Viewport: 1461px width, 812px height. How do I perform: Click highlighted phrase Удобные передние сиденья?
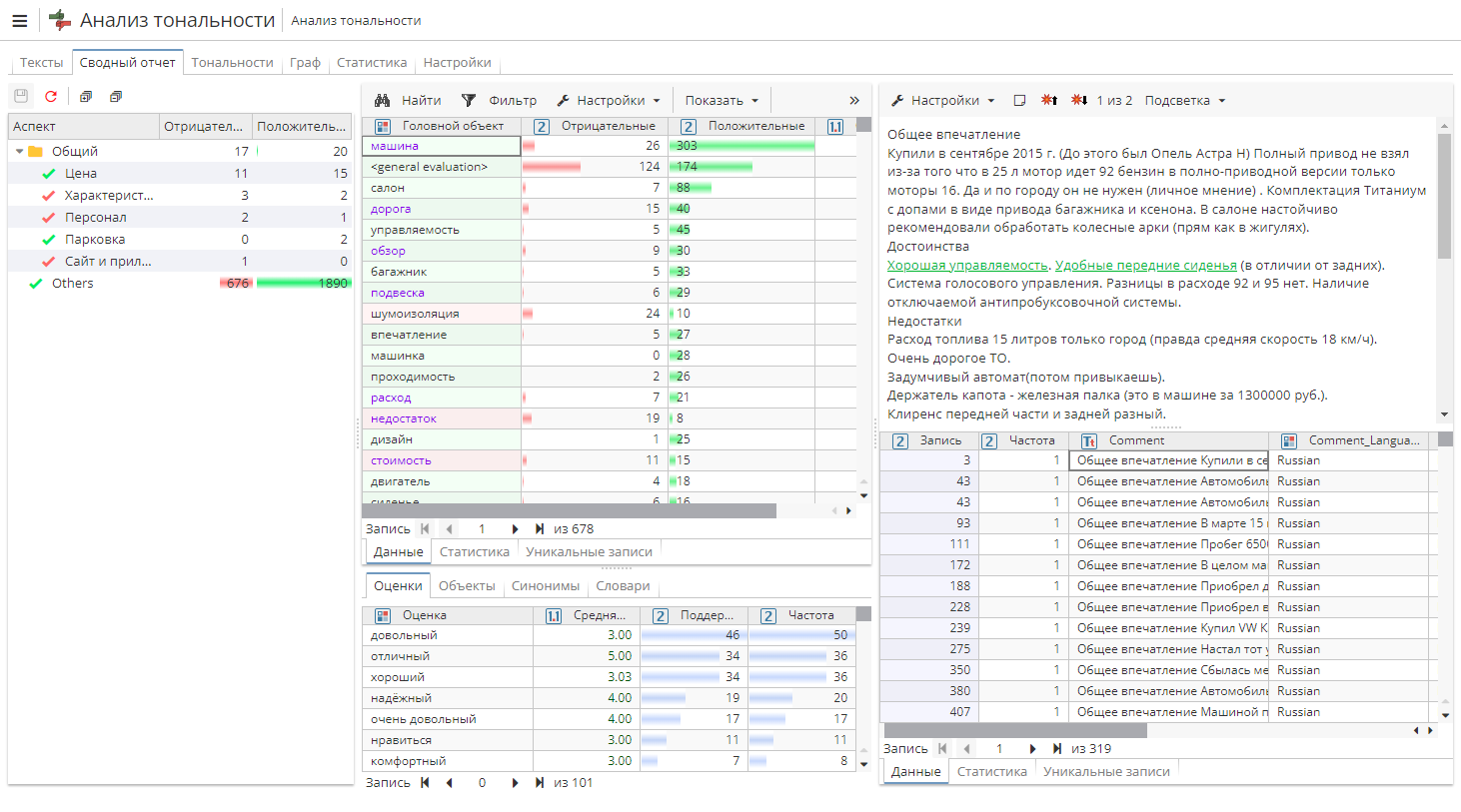click(1146, 265)
